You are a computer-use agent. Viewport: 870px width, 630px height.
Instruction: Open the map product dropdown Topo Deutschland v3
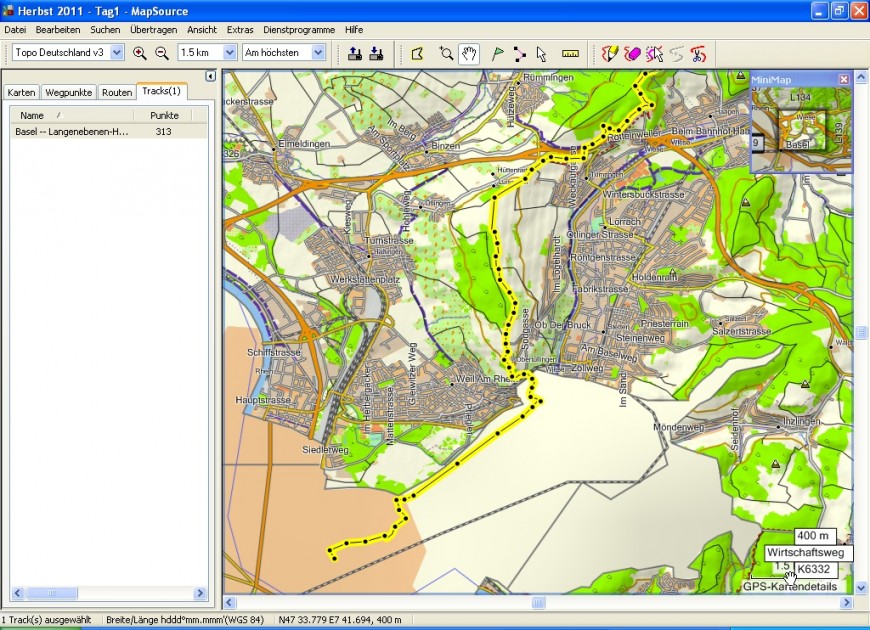pos(117,53)
